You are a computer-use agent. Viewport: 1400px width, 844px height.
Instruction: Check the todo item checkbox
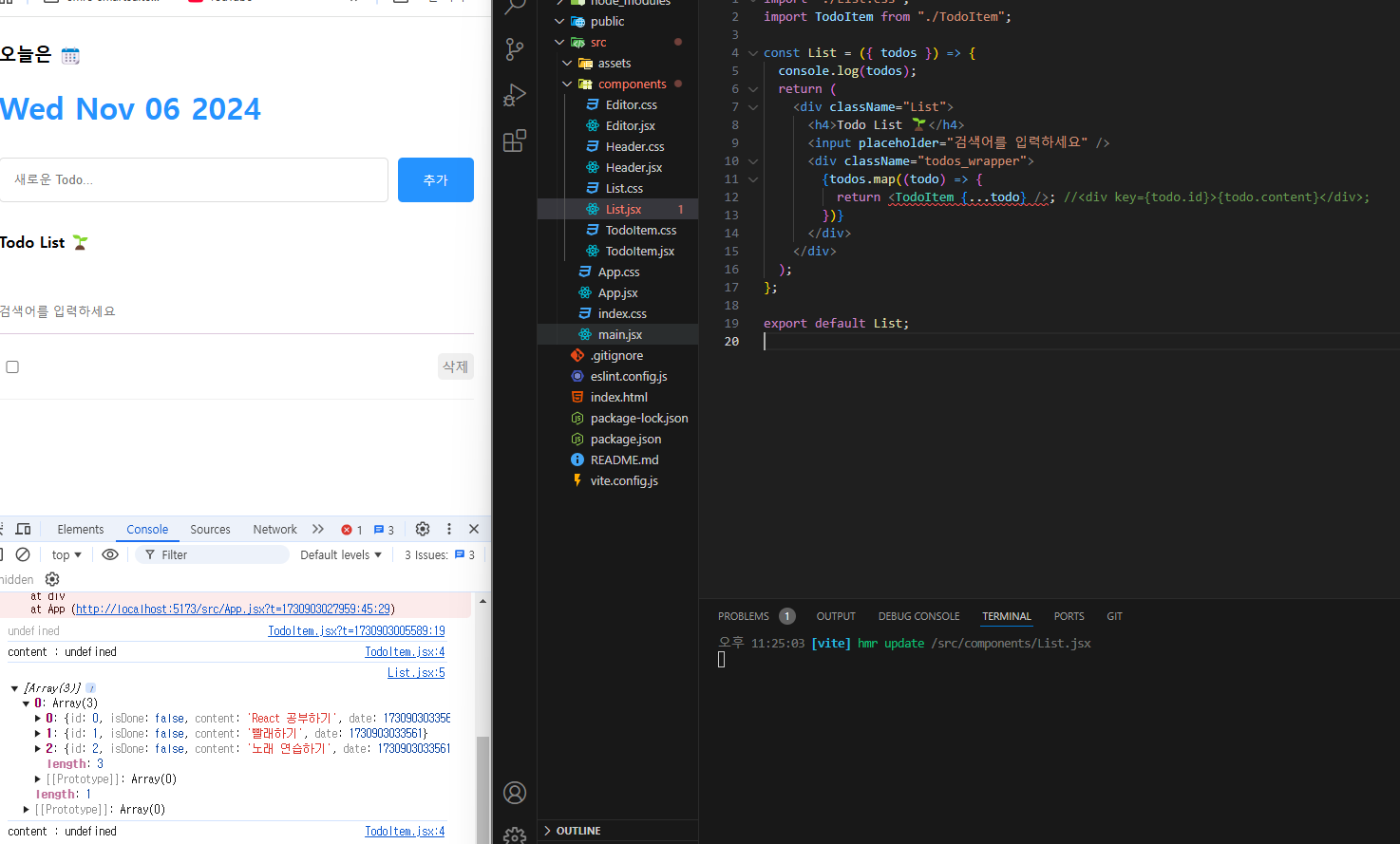[x=12, y=366]
